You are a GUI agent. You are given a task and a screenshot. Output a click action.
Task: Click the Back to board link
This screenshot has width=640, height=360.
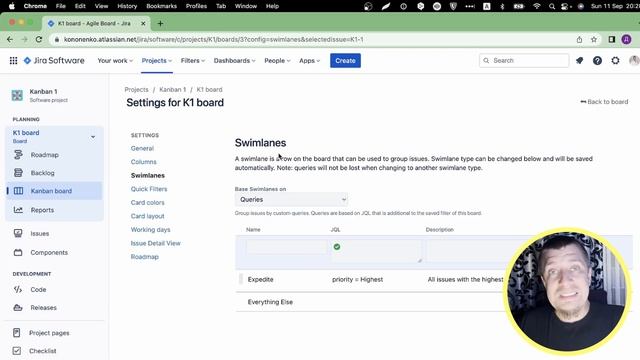(x=604, y=102)
